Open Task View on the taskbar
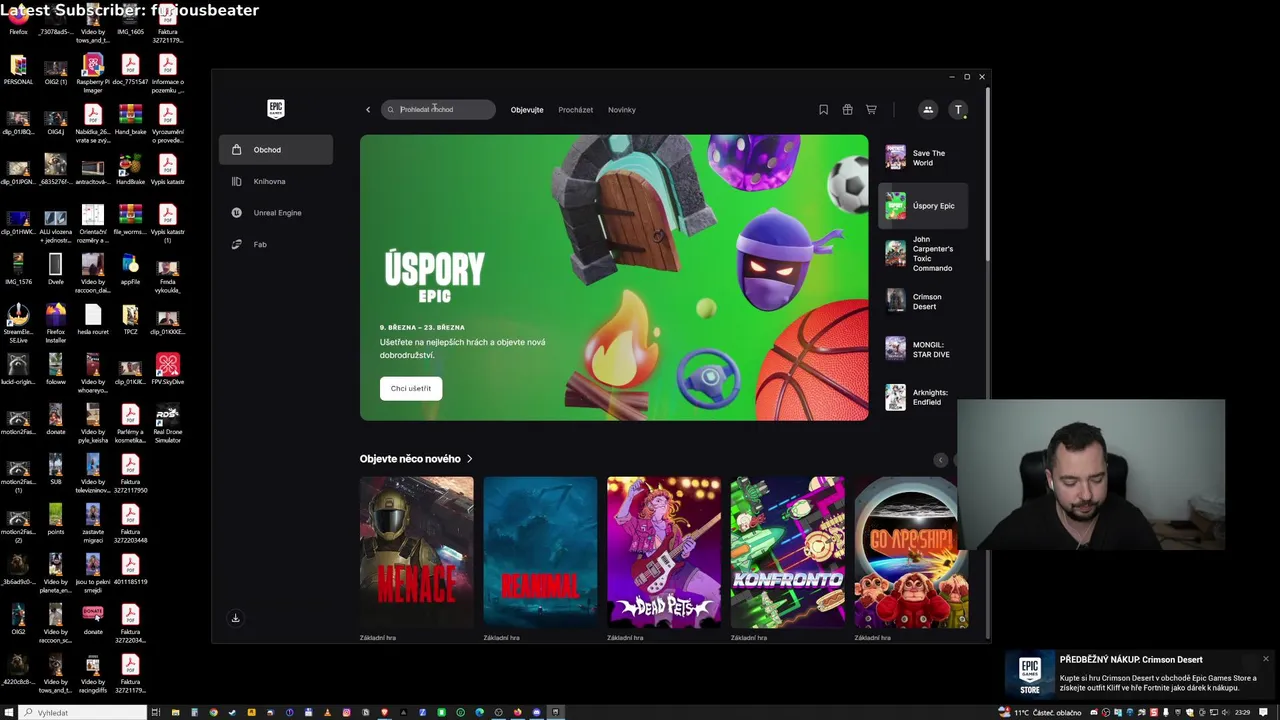Image resolution: width=1280 pixels, height=720 pixels. coord(156,712)
